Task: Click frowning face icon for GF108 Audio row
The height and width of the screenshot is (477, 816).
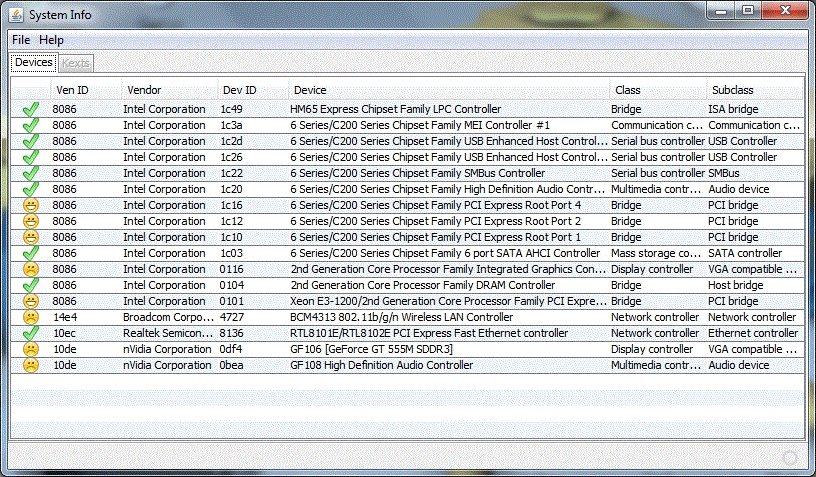Action: [31, 365]
